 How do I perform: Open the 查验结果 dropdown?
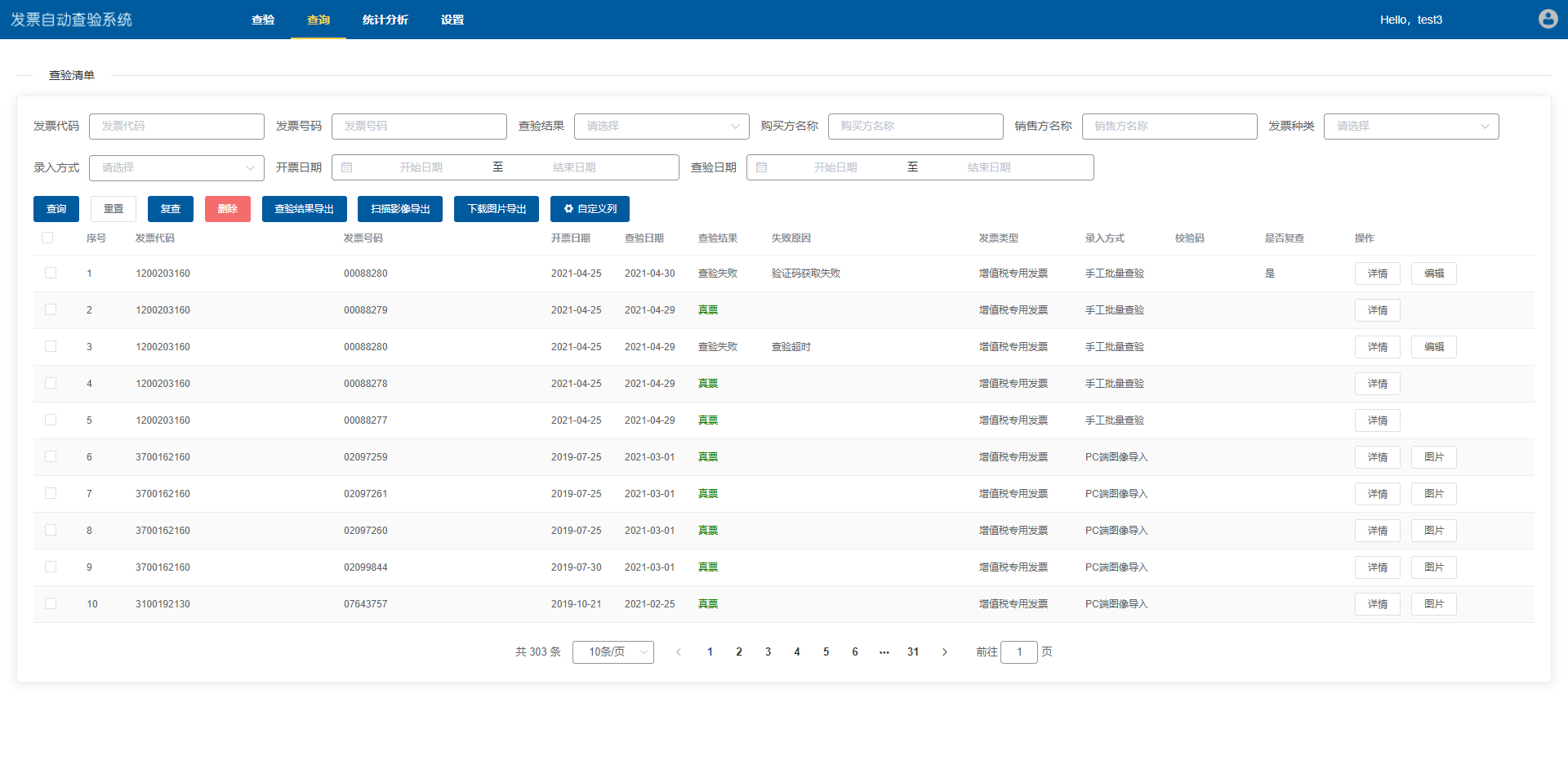coord(661,127)
